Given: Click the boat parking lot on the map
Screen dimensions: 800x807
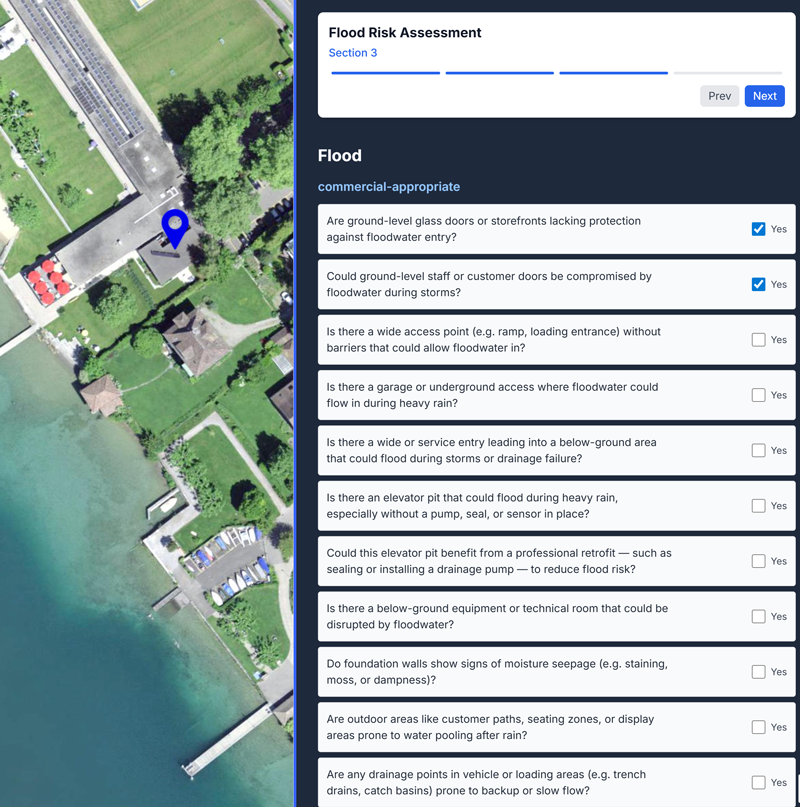Looking at the screenshot, I should pyautogui.click(x=227, y=565).
